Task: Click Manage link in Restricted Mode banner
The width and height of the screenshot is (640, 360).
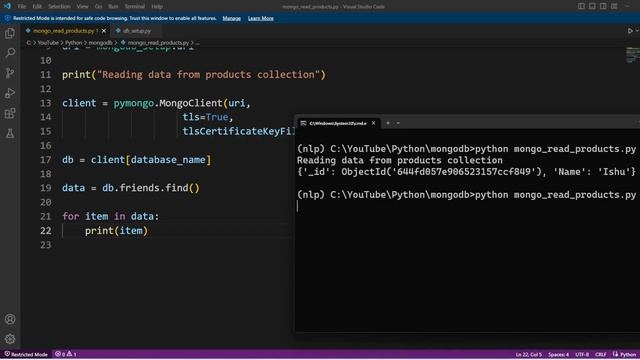Action: [x=231, y=18]
